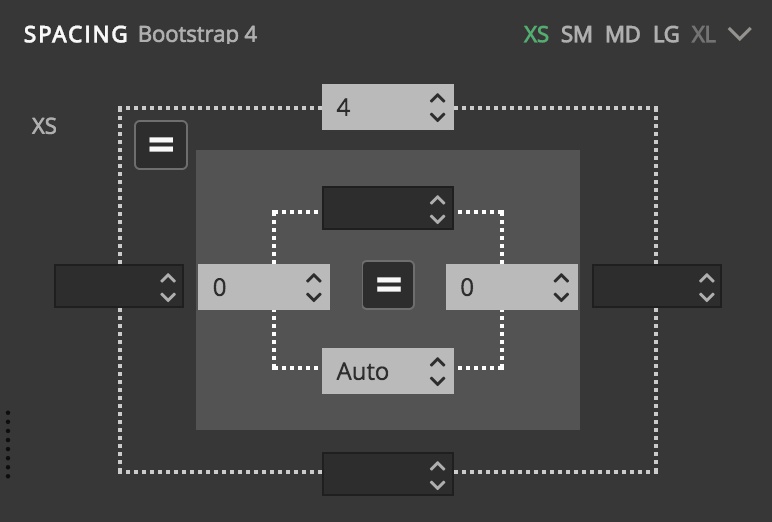Open the bottom padding Auto dropdown
The width and height of the screenshot is (772, 522).
(388, 371)
